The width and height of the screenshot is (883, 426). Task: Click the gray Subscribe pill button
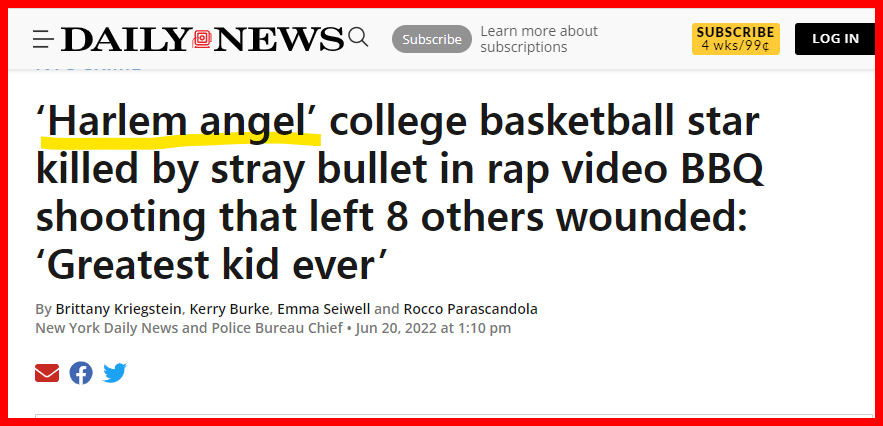pyautogui.click(x=432, y=39)
